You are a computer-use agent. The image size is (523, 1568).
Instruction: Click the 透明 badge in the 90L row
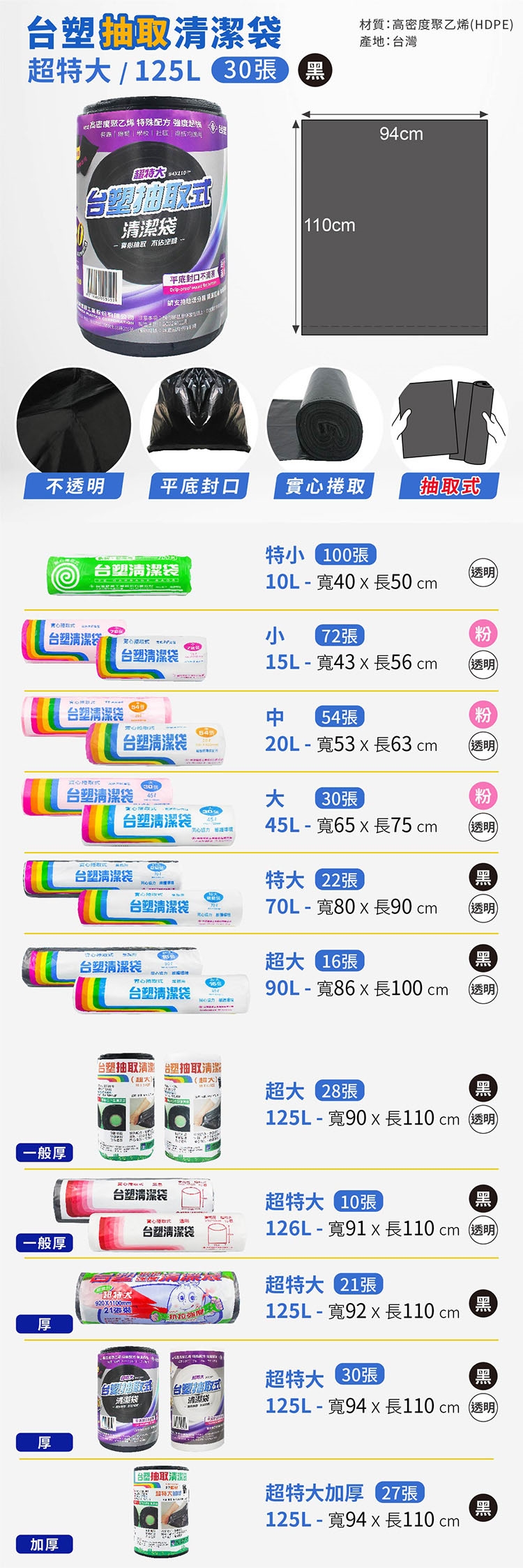483,989
